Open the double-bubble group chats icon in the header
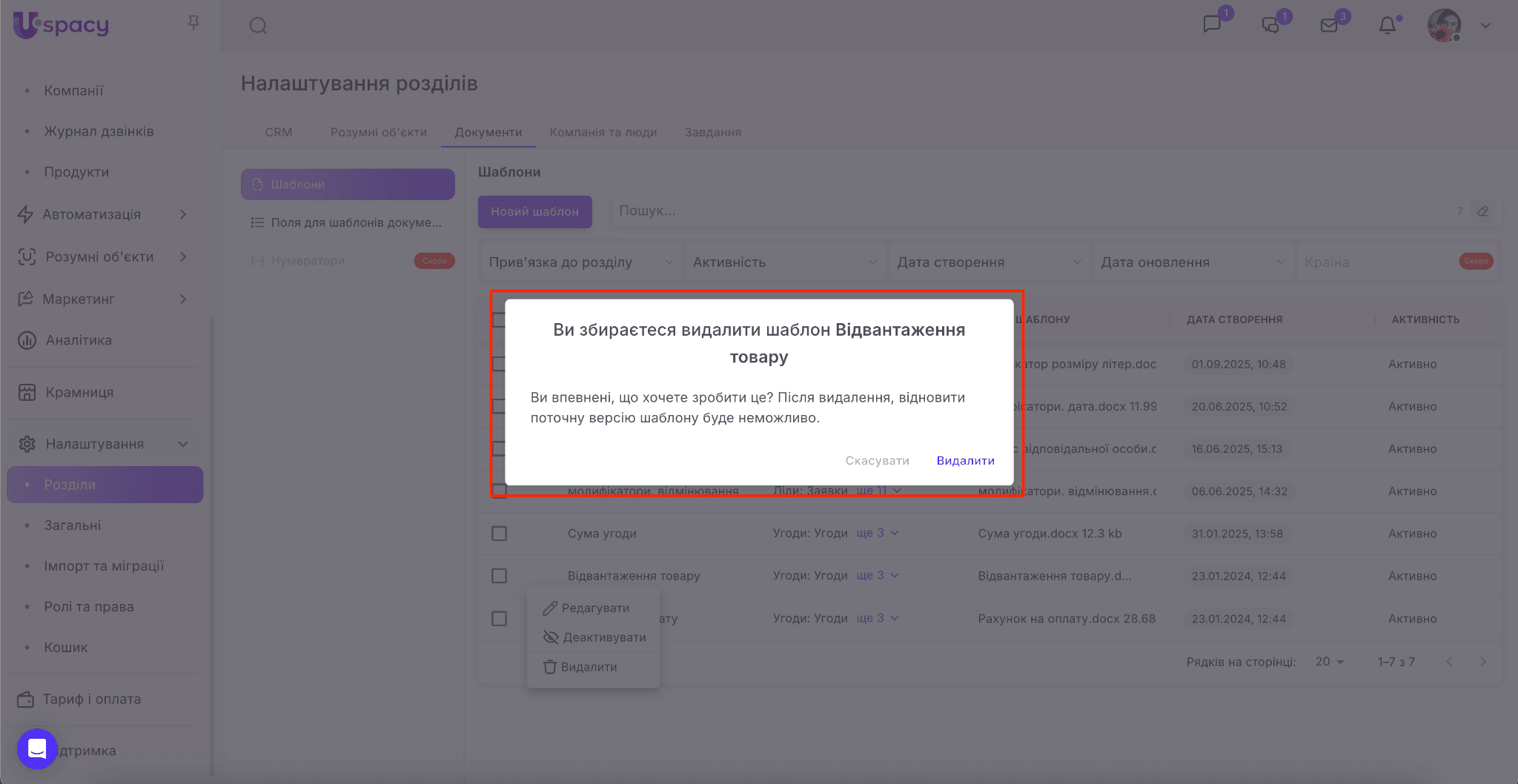The width and height of the screenshot is (1518, 784). pos(1270,25)
